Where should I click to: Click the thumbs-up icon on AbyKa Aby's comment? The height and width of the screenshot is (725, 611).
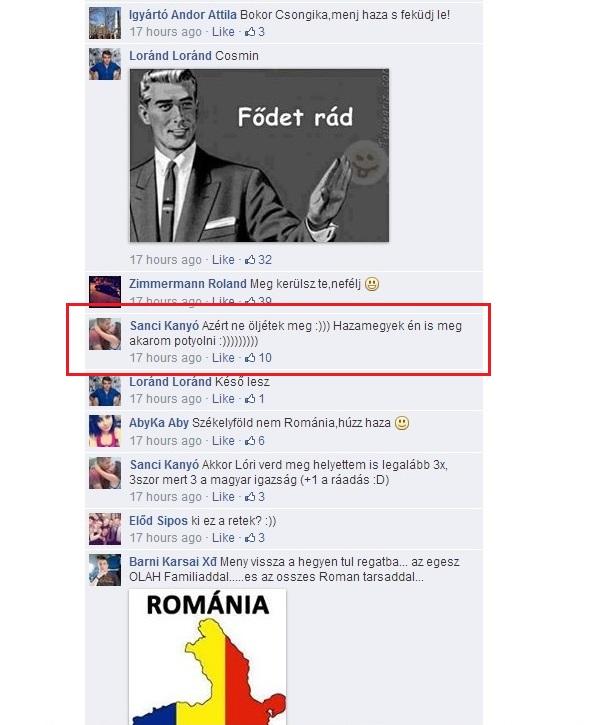(250, 441)
